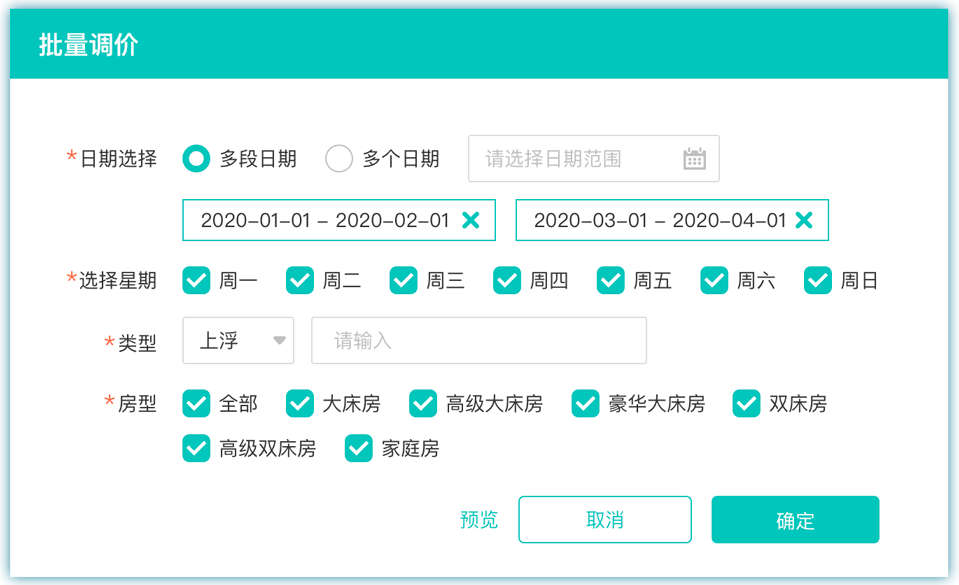Uncheck the 周一 checkbox

coord(196,280)
